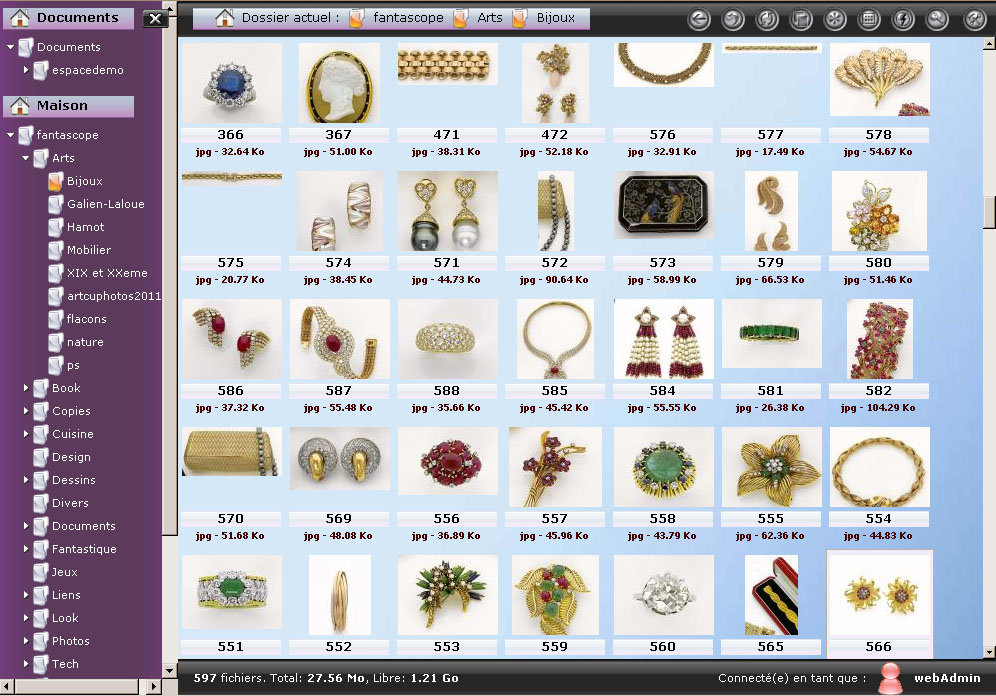Expand the Tech folder arrow

[26, 664]
